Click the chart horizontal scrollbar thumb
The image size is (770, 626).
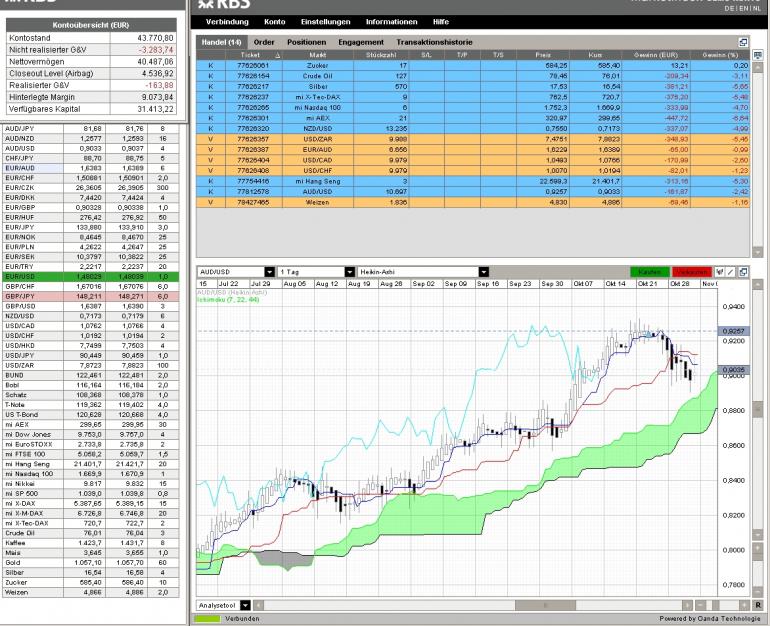coord(545,605)
